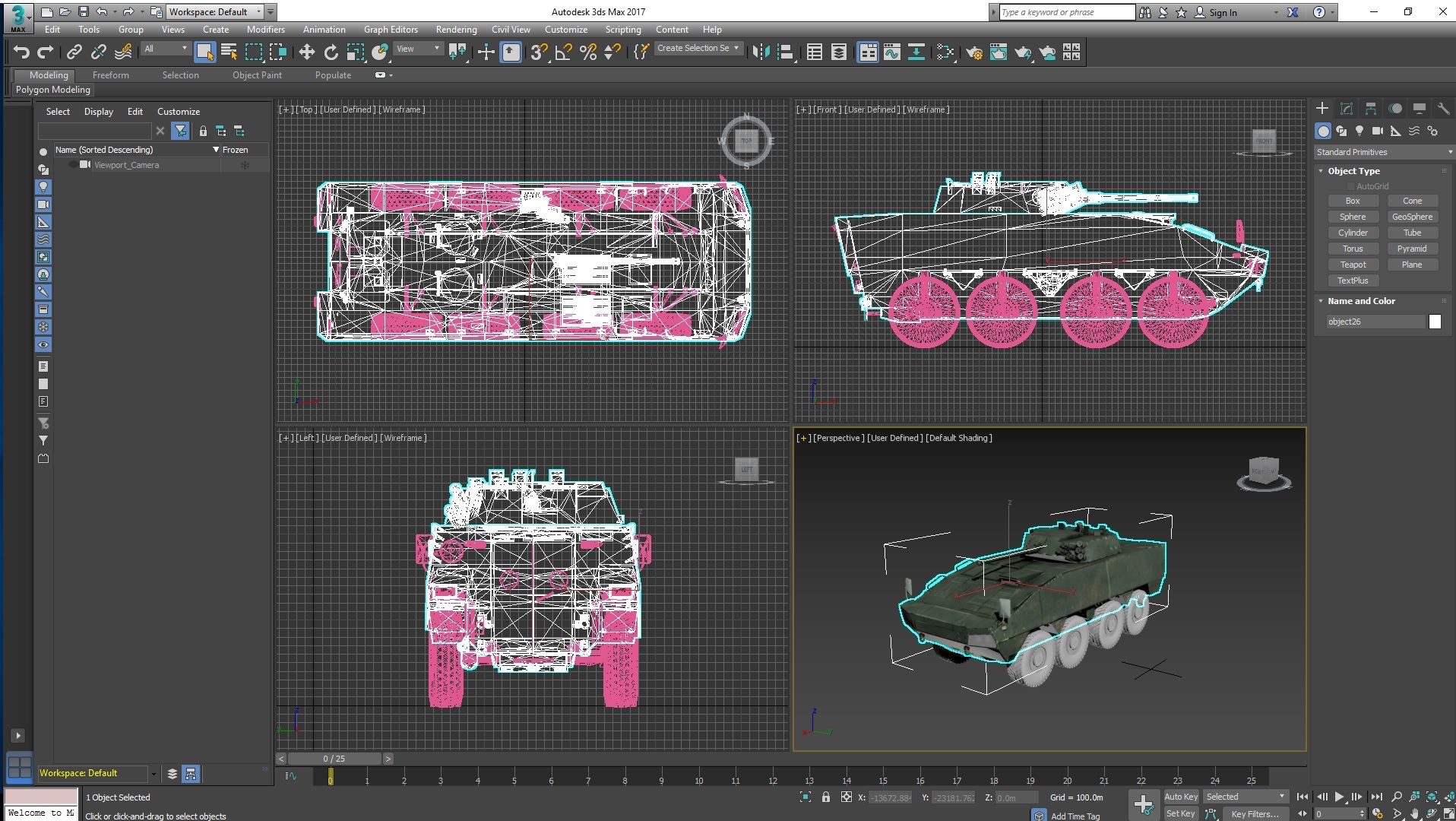Screen dimensions: 1456x821
Task: Toggle the 3D Snaps button
Action: pos(539,52)
